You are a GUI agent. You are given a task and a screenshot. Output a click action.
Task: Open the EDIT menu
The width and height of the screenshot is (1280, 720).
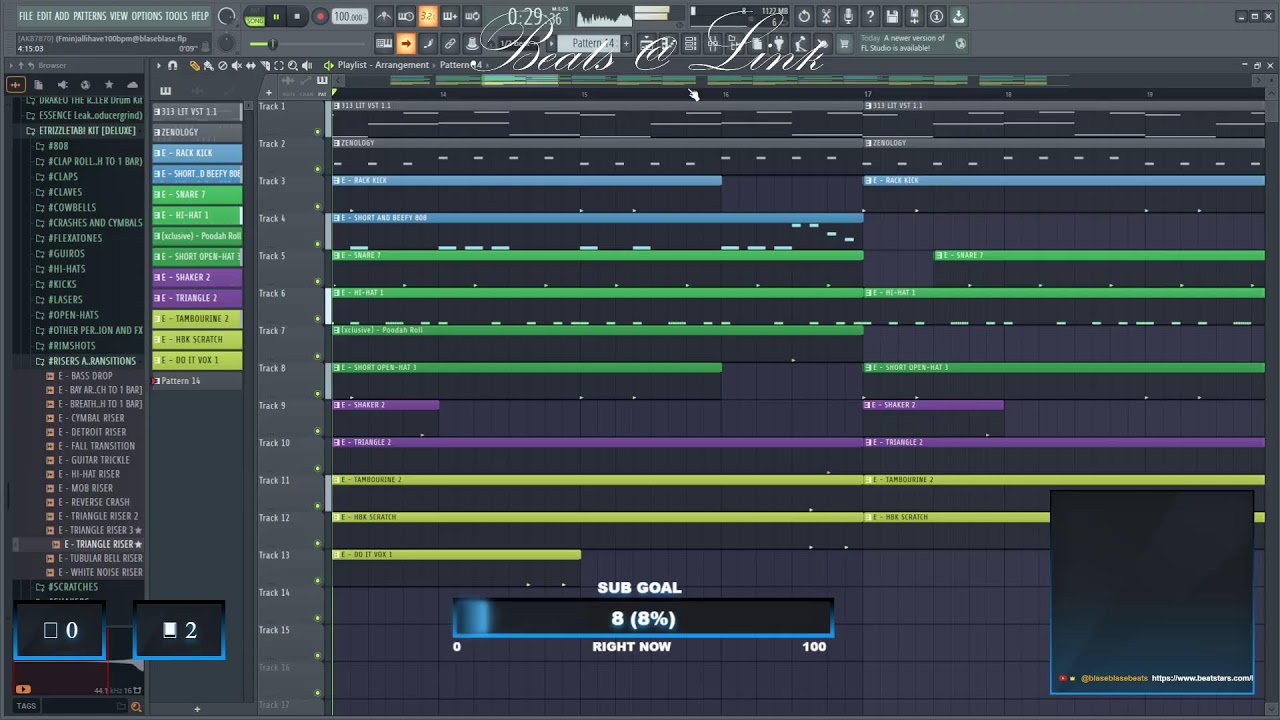(44, 16)
